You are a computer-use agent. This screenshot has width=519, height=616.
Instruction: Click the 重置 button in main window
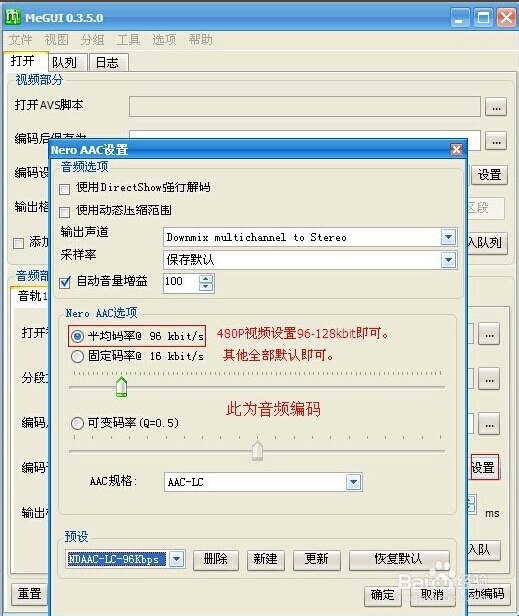(x=29, y=594)
